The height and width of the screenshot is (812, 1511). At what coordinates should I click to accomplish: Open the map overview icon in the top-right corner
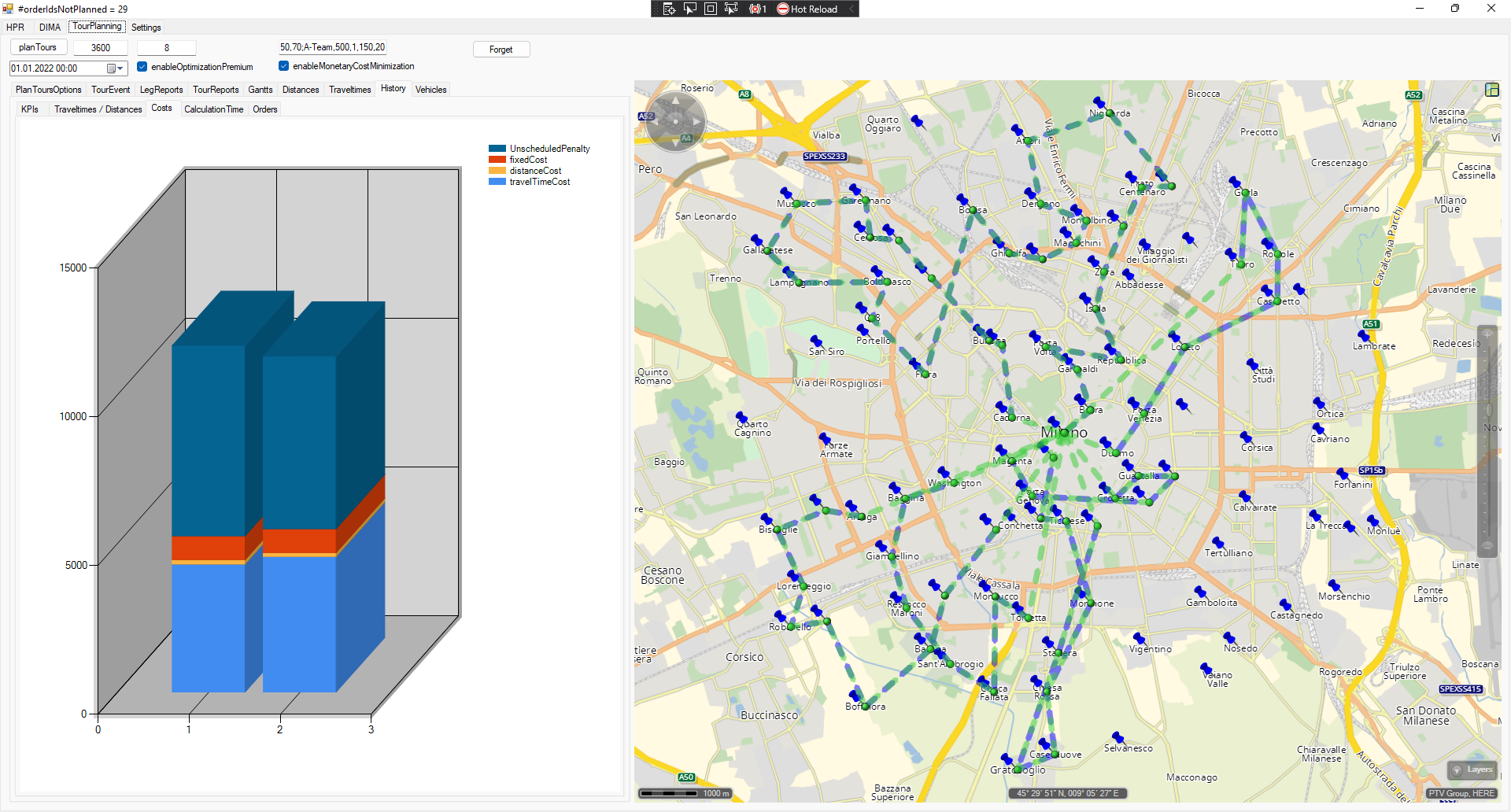(1491, 90)
